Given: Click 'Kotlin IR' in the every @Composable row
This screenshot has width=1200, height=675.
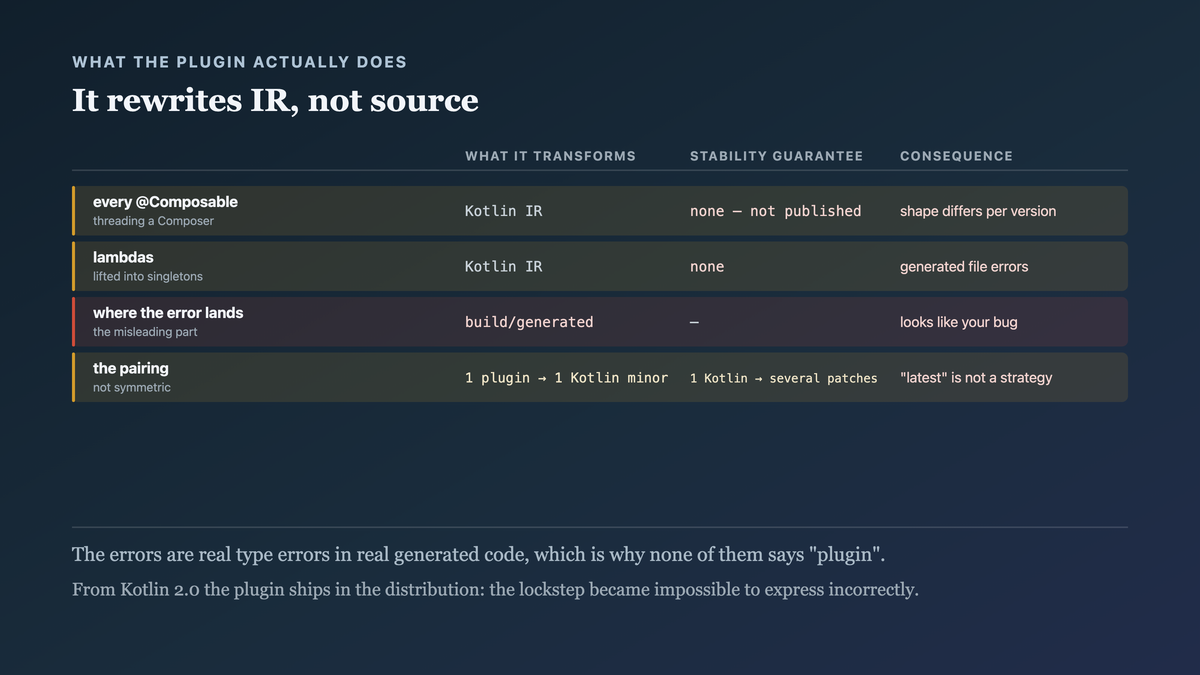Looking at the screenshot, I should pyautogui.click(x=504, y=211).
